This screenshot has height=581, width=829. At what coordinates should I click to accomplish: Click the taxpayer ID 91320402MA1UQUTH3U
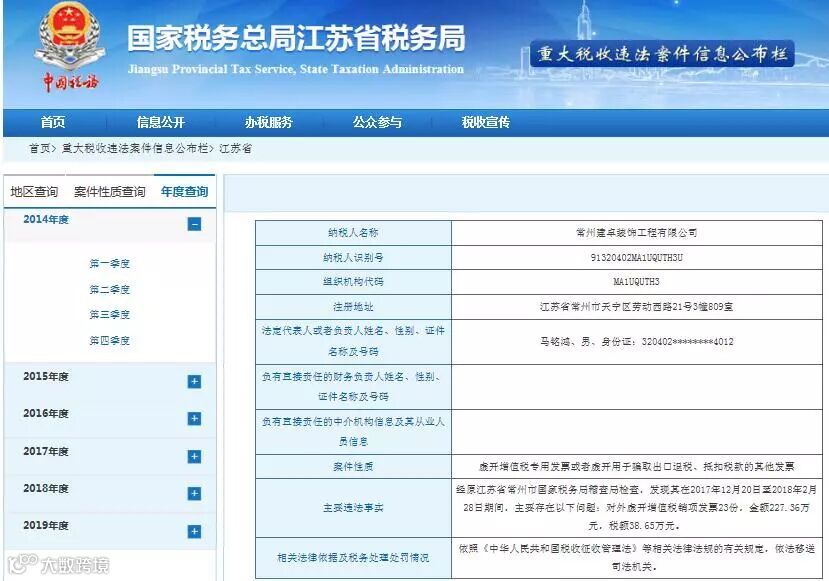tap(637, 257)
